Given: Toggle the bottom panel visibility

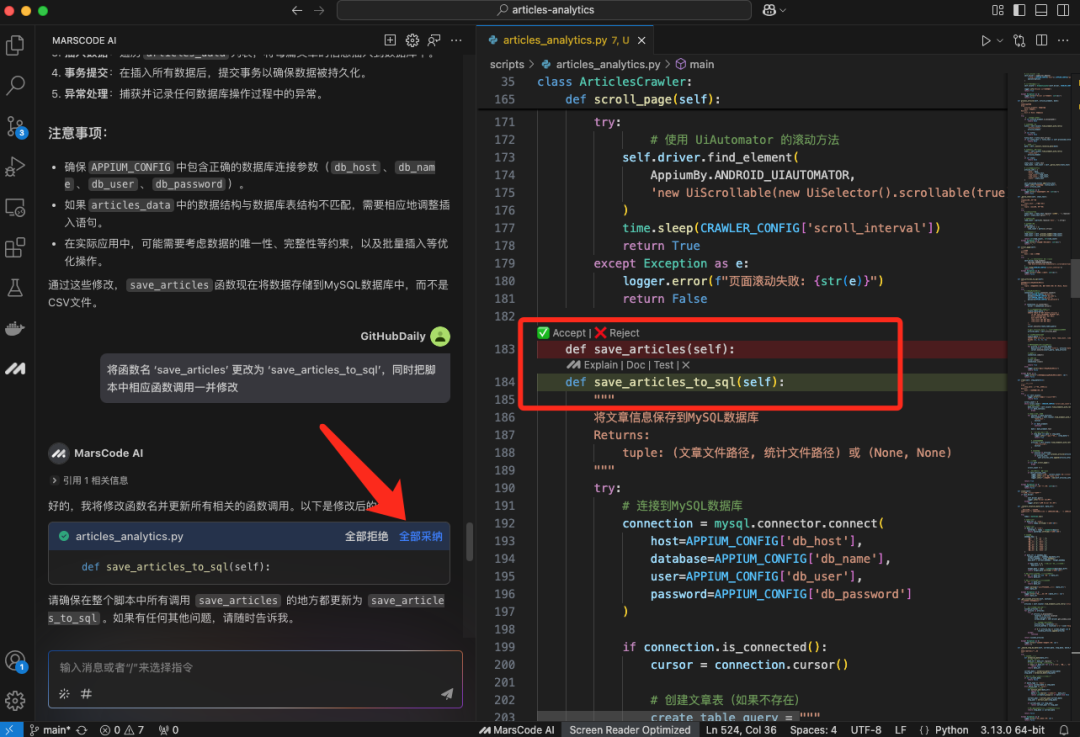Looking at the screenshot, I should coord(1041,10).
